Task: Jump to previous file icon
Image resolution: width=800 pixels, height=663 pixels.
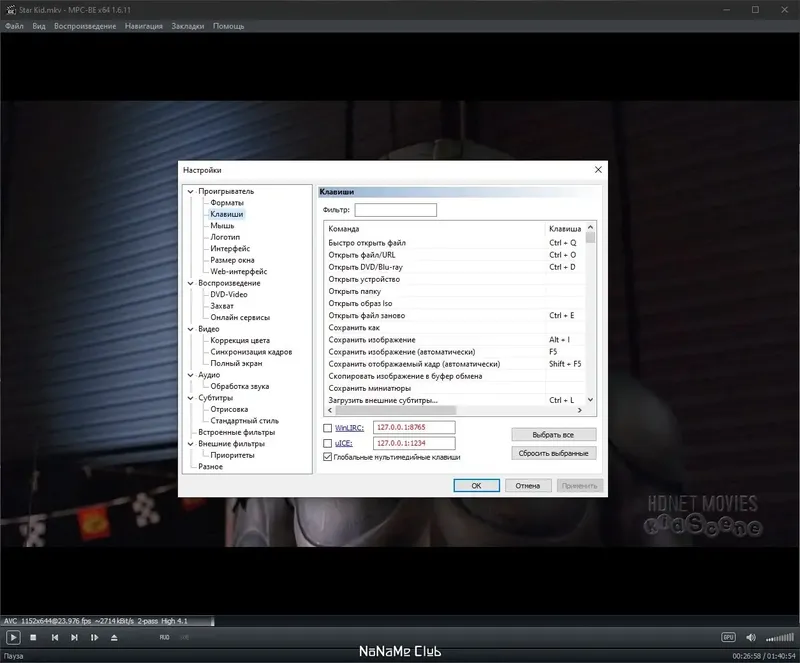Action: tap(55, 637)
